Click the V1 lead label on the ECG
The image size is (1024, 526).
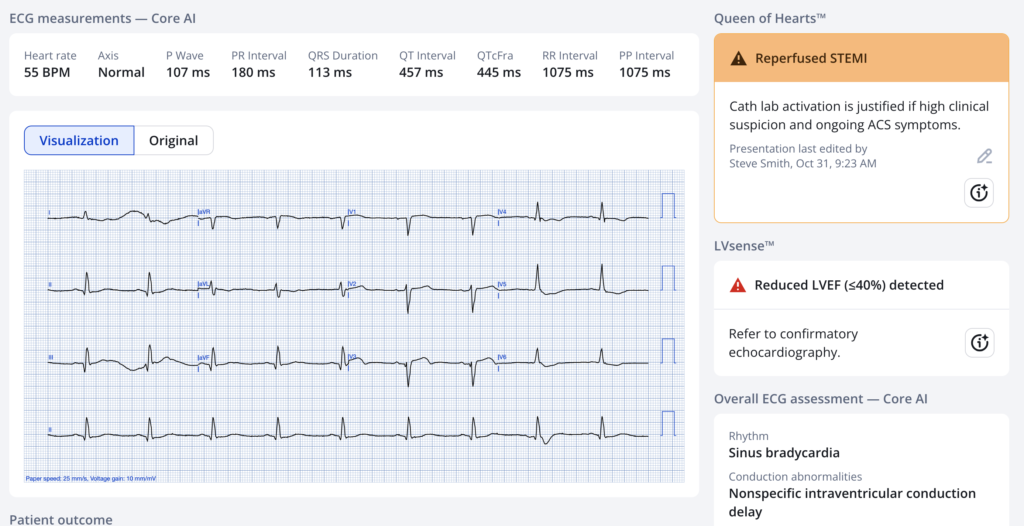click(x=352, y=212)
